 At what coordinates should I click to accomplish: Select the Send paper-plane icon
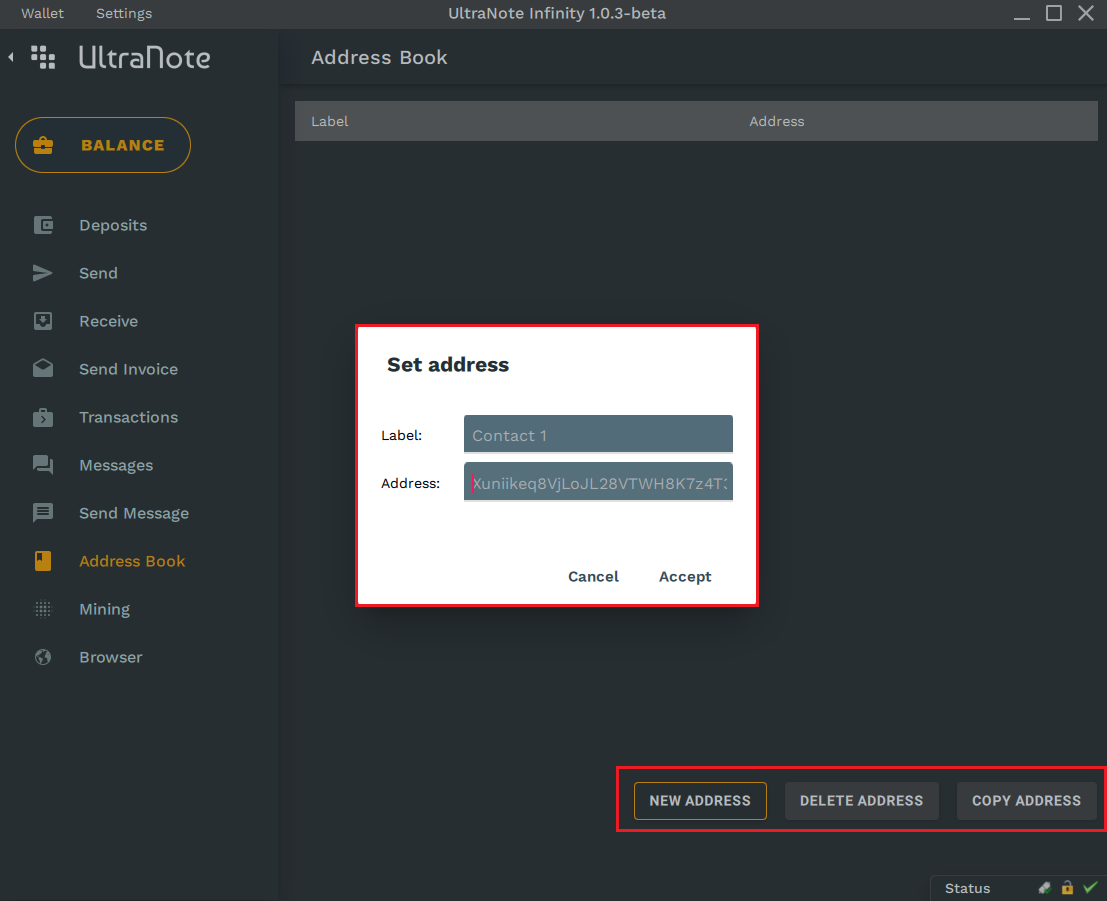tap(42, 273)
